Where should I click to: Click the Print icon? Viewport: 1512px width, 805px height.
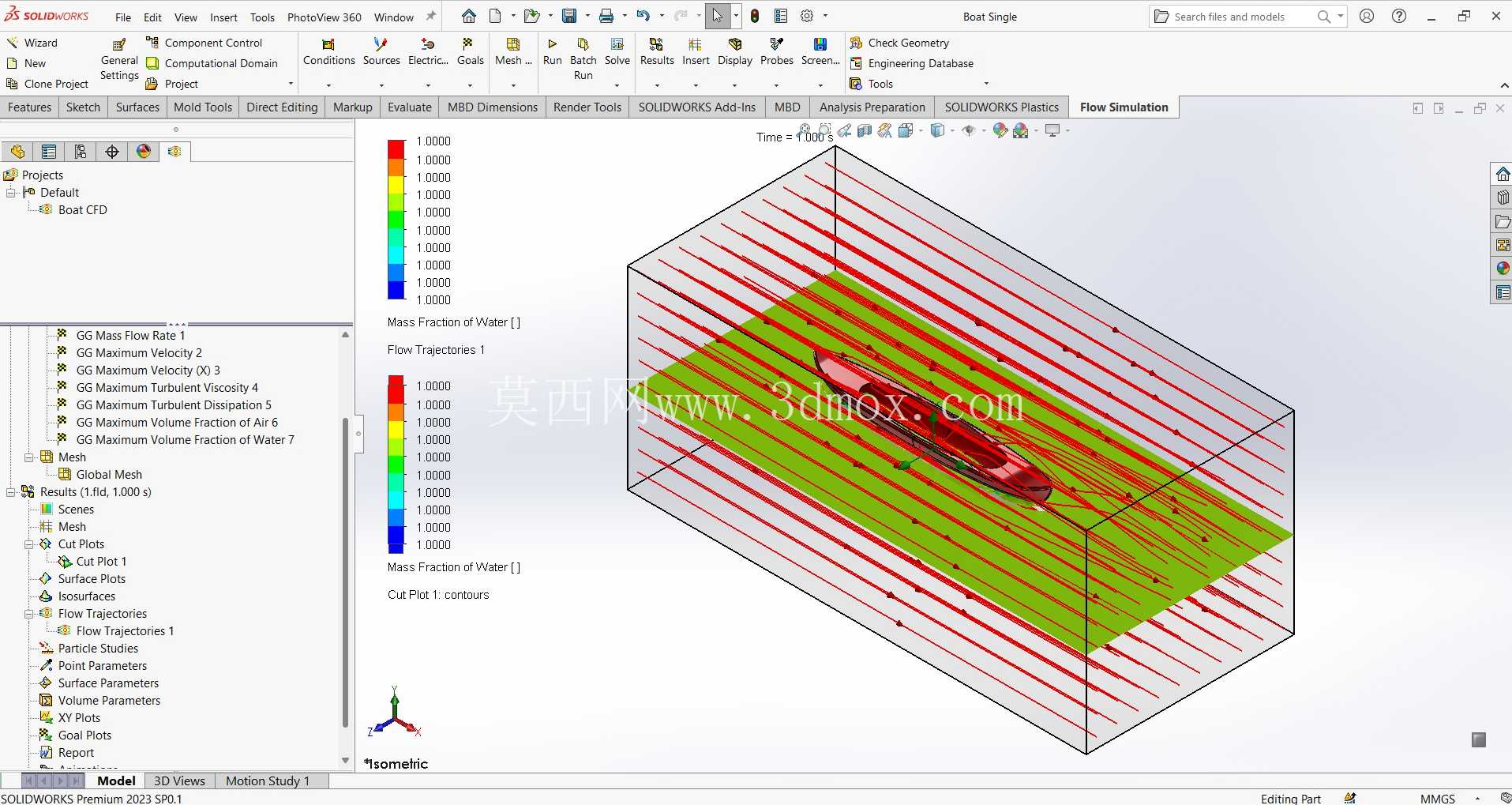pos(606,16)
